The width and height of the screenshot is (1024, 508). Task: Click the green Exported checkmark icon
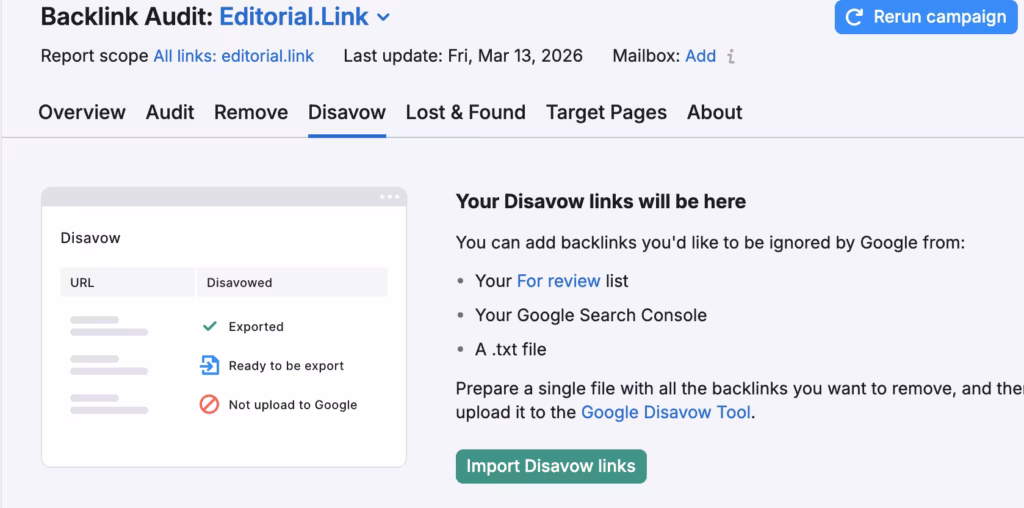(210, 326)
